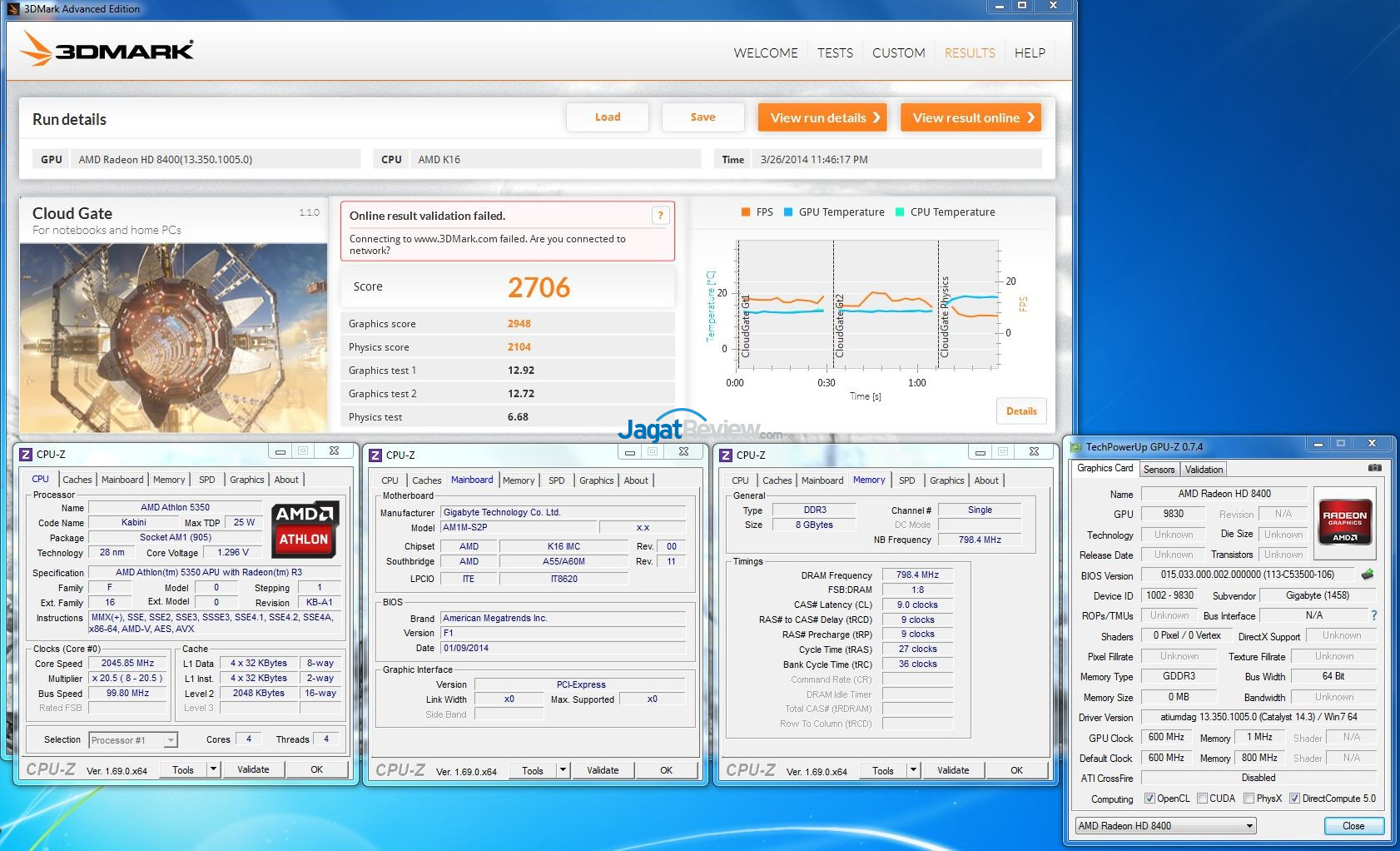Viewport: 1400px width, 851px height.
Task: Toggle the OpenCL checkbox
Action: [x=1149, y=799]
